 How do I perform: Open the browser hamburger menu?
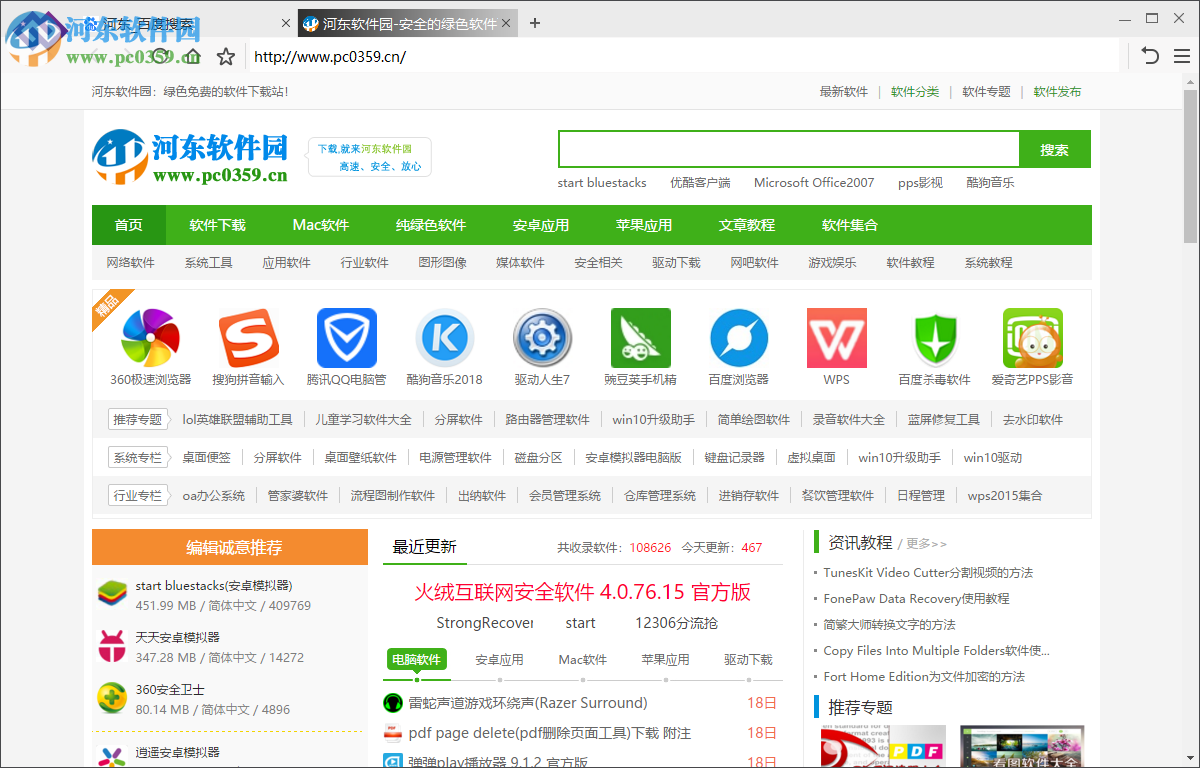pos(1181,56)
